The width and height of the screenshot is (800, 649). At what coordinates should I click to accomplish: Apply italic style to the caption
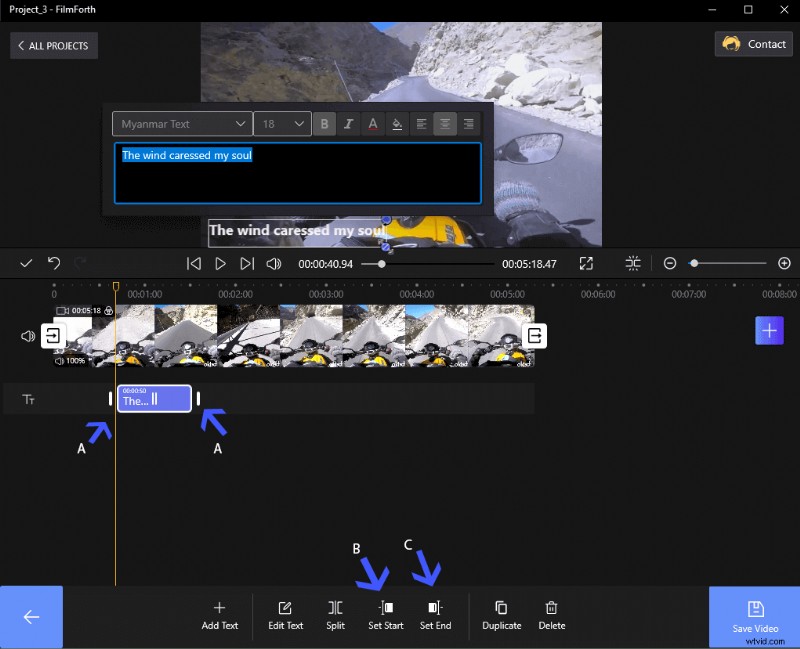[x=348, y=123]
